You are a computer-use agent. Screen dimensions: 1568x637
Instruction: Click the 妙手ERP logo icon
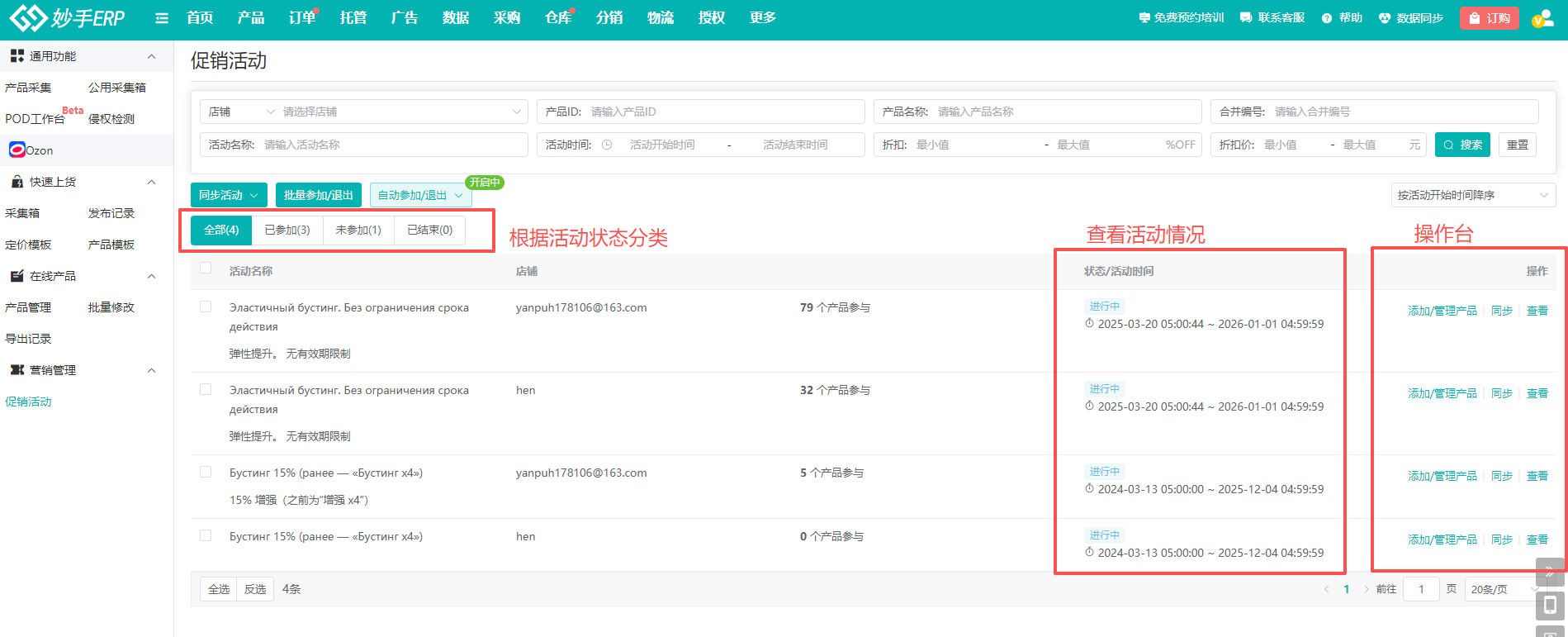point(28,17)
